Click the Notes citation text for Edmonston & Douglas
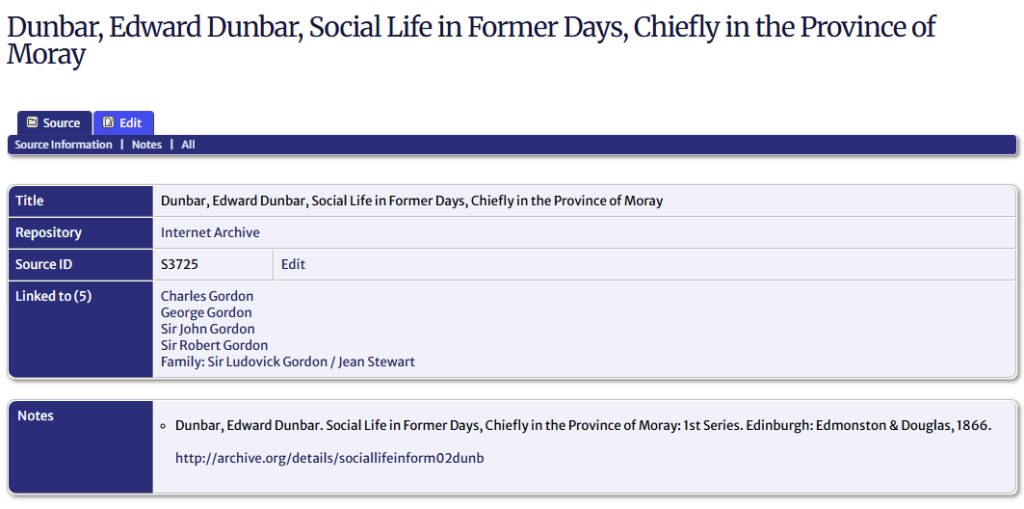The height and width of the screenshot is (509, 1024). click(582, 426)
